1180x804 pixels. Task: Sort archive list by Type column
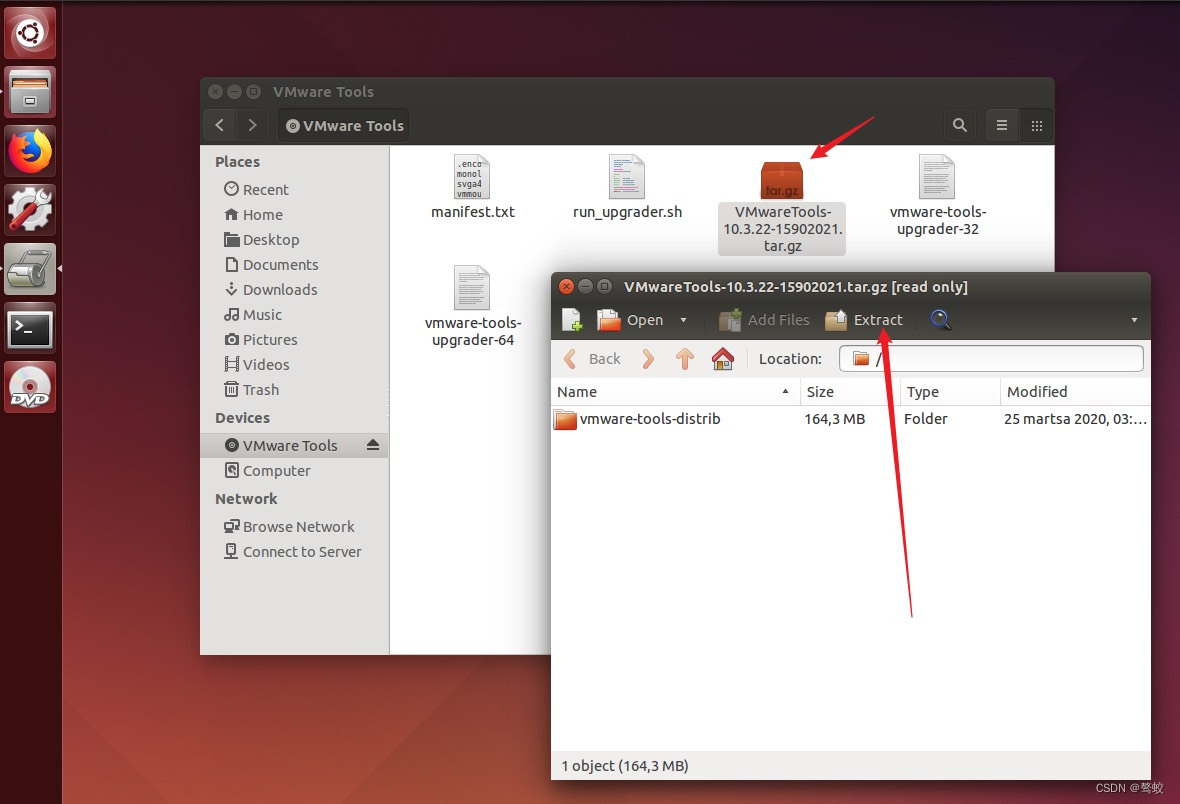(x=950, y=391)
